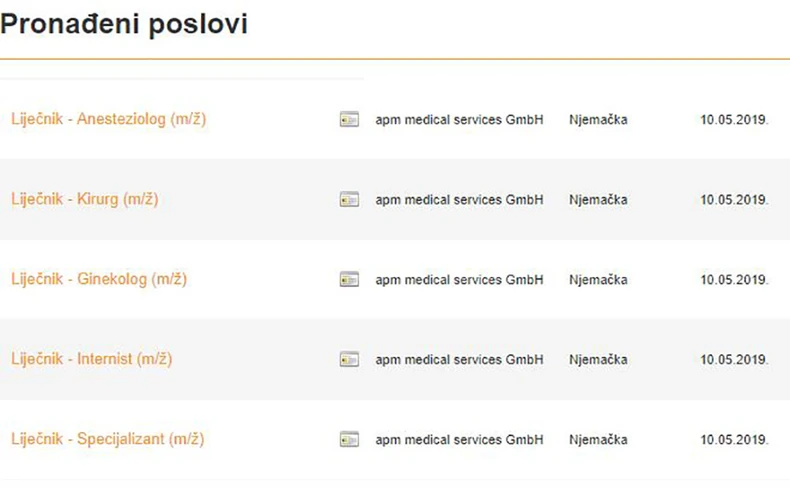This screenshot has height=504, width=790.
Task: Click the card icon beside Internist listing
Action: click(x=349, y=359)
